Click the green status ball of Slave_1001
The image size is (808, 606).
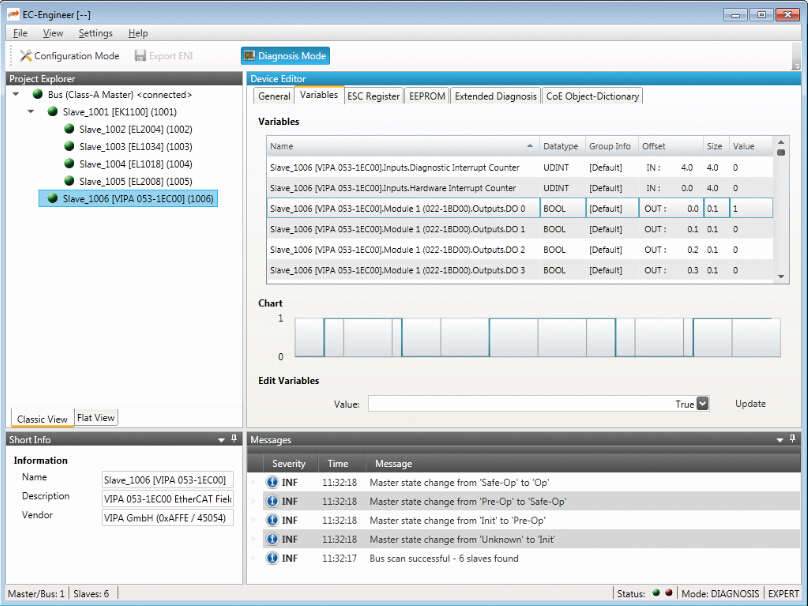(x=52, y=111)
